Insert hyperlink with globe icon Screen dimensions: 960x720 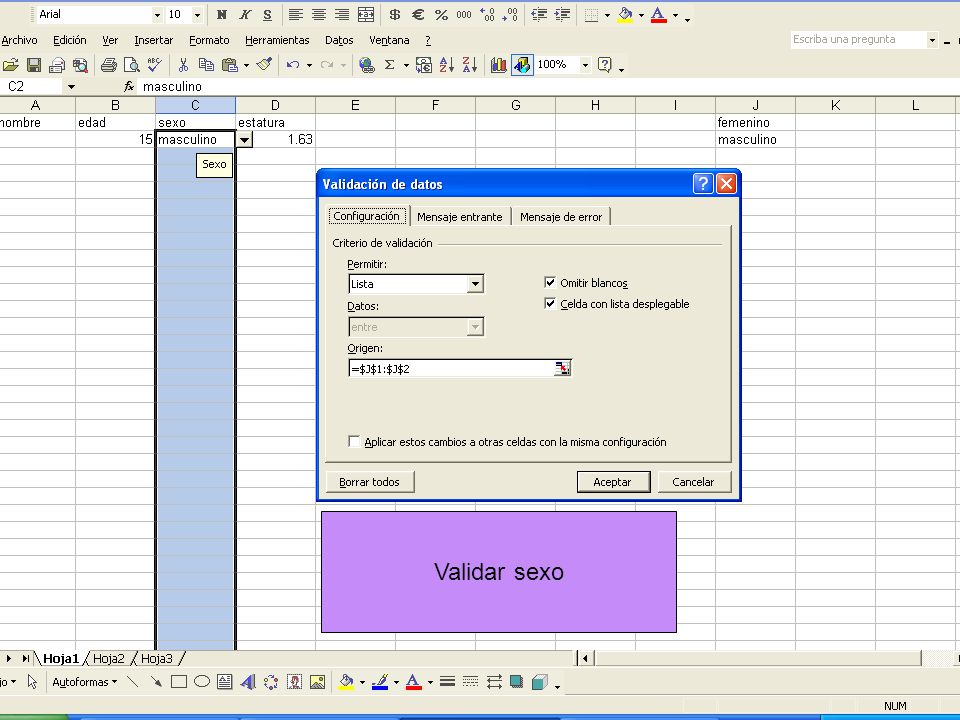(x=366, y=65)
